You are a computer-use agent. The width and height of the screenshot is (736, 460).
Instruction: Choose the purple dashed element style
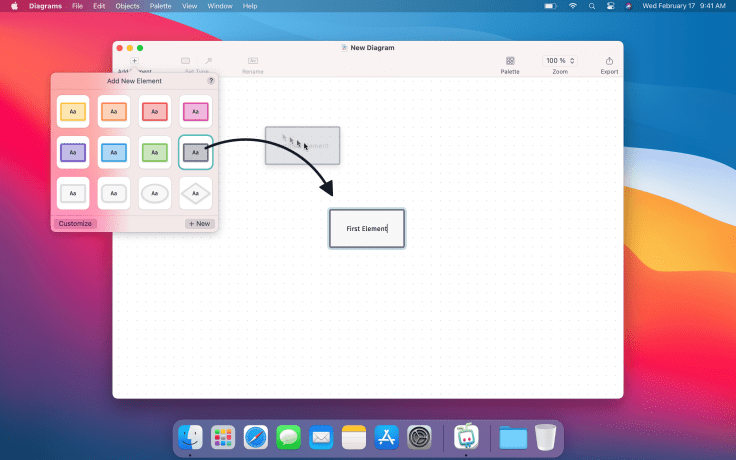(73, 153)
